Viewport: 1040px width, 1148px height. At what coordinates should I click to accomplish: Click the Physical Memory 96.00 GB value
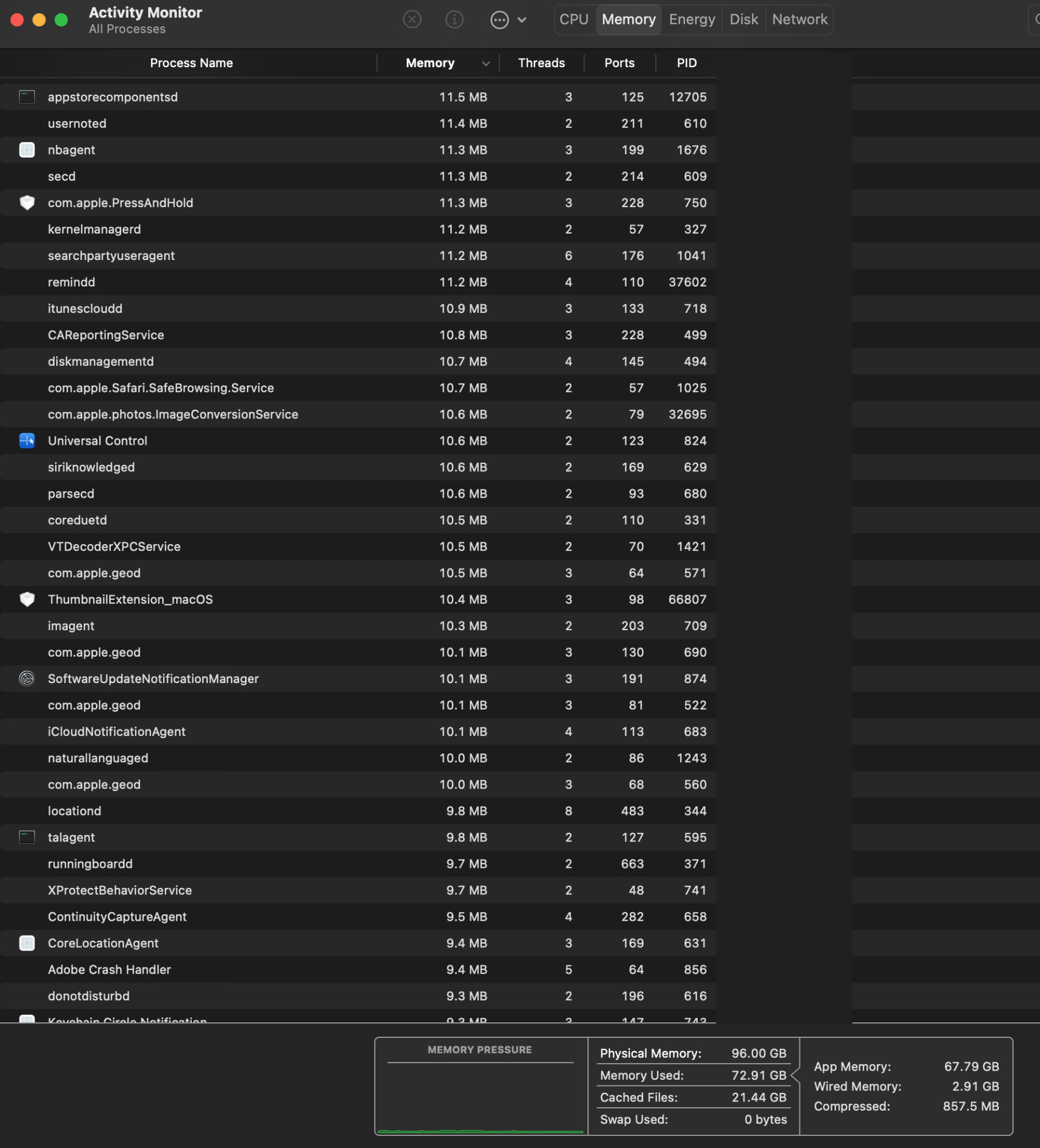click(x=759, y=1053)
